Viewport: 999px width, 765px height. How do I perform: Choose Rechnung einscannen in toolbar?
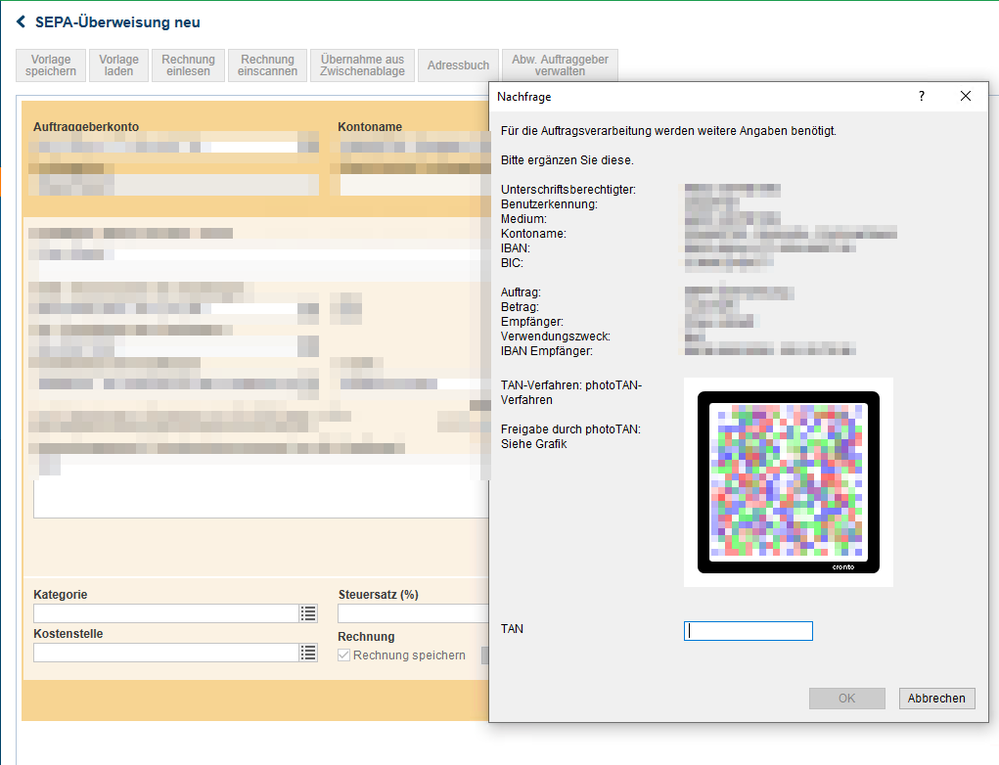(268, 65)
